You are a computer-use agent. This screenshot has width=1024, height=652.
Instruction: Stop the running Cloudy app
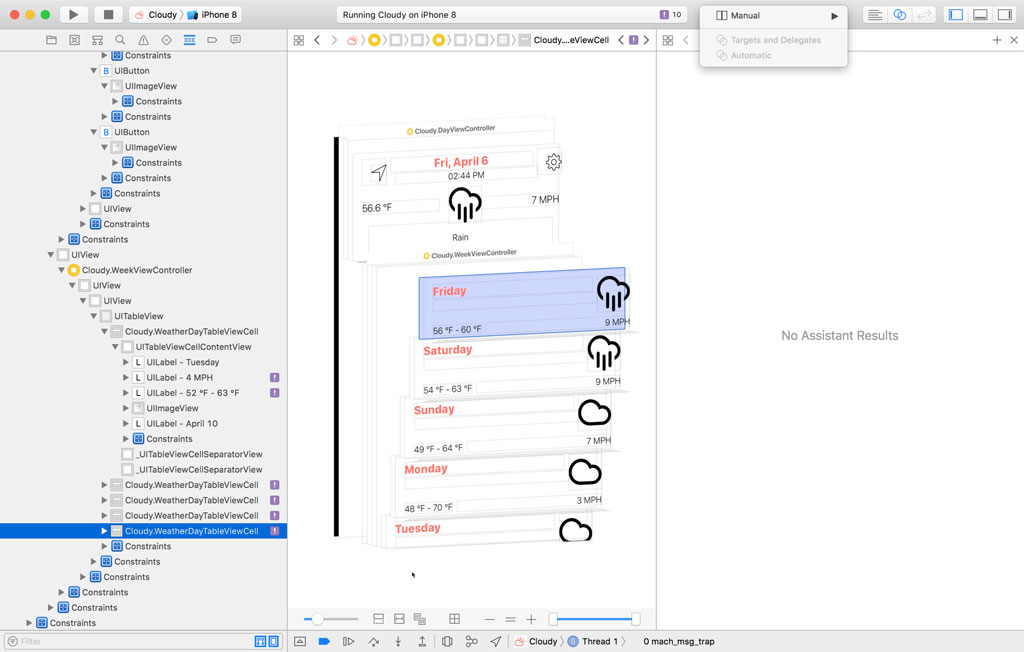[x=107, y=15]
